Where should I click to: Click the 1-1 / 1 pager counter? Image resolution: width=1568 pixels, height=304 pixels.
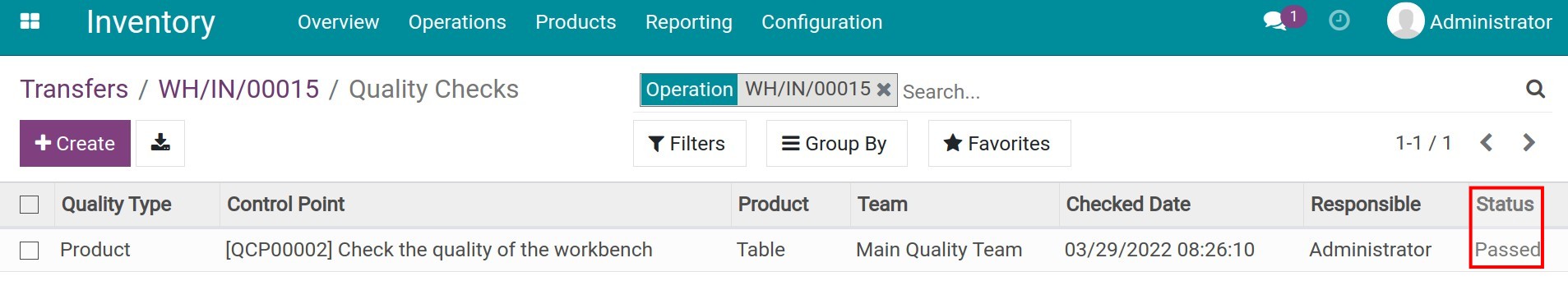click(1423, 143)
